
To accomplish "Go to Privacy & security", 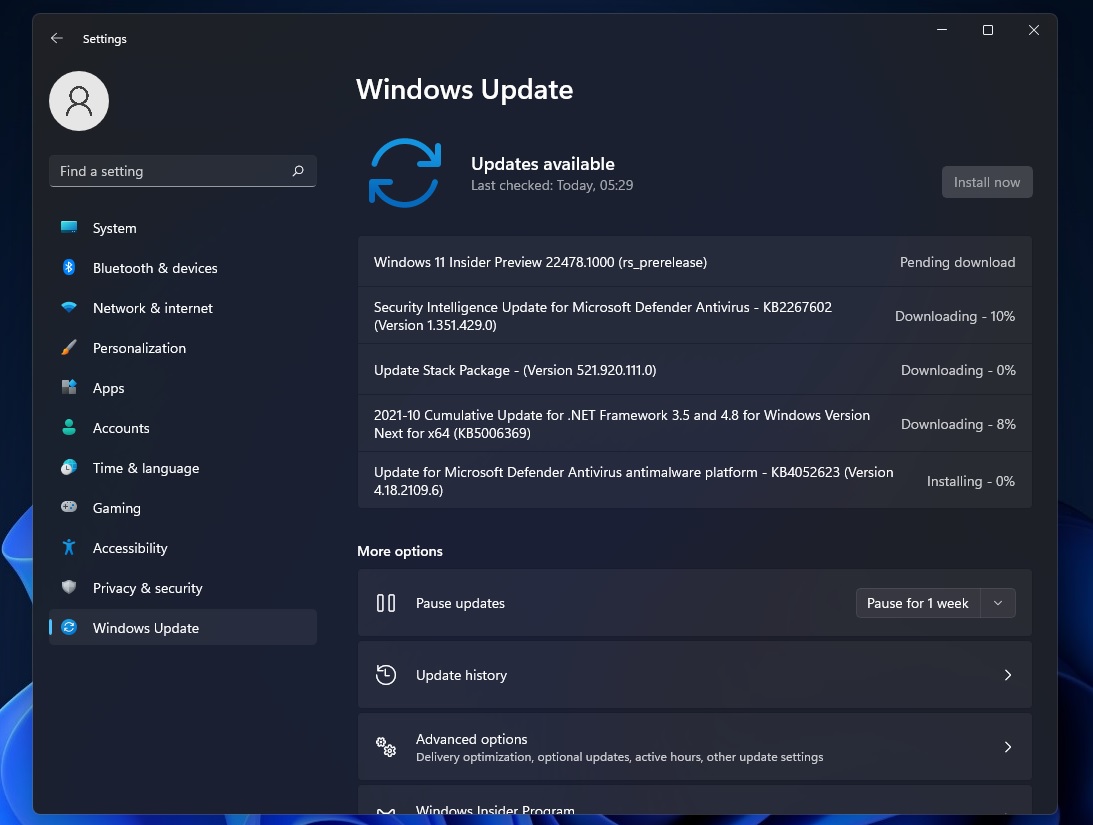I will tap(183, 588).
